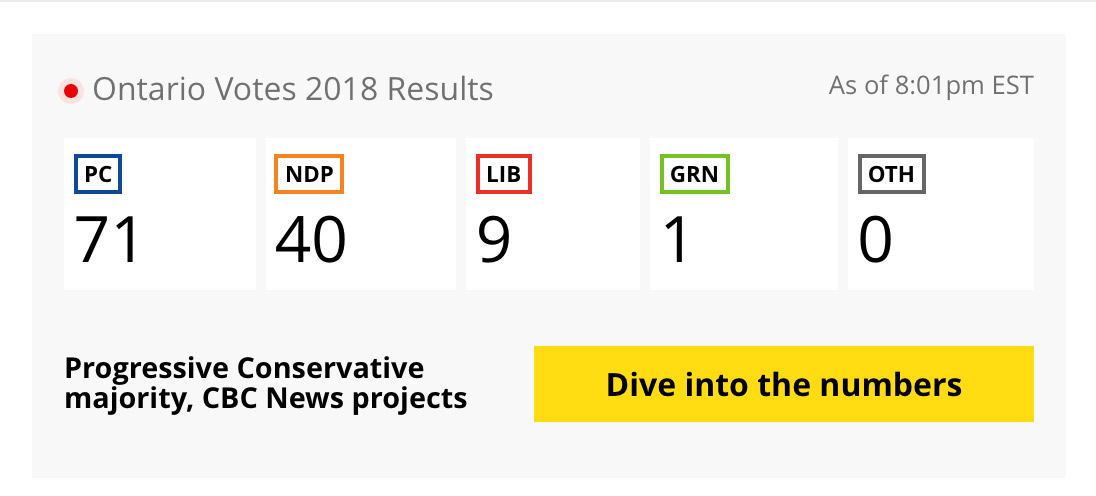This screenshot has width=1096, height=496.
Task: Select the blue PC party badge
Action: [98, 174]
